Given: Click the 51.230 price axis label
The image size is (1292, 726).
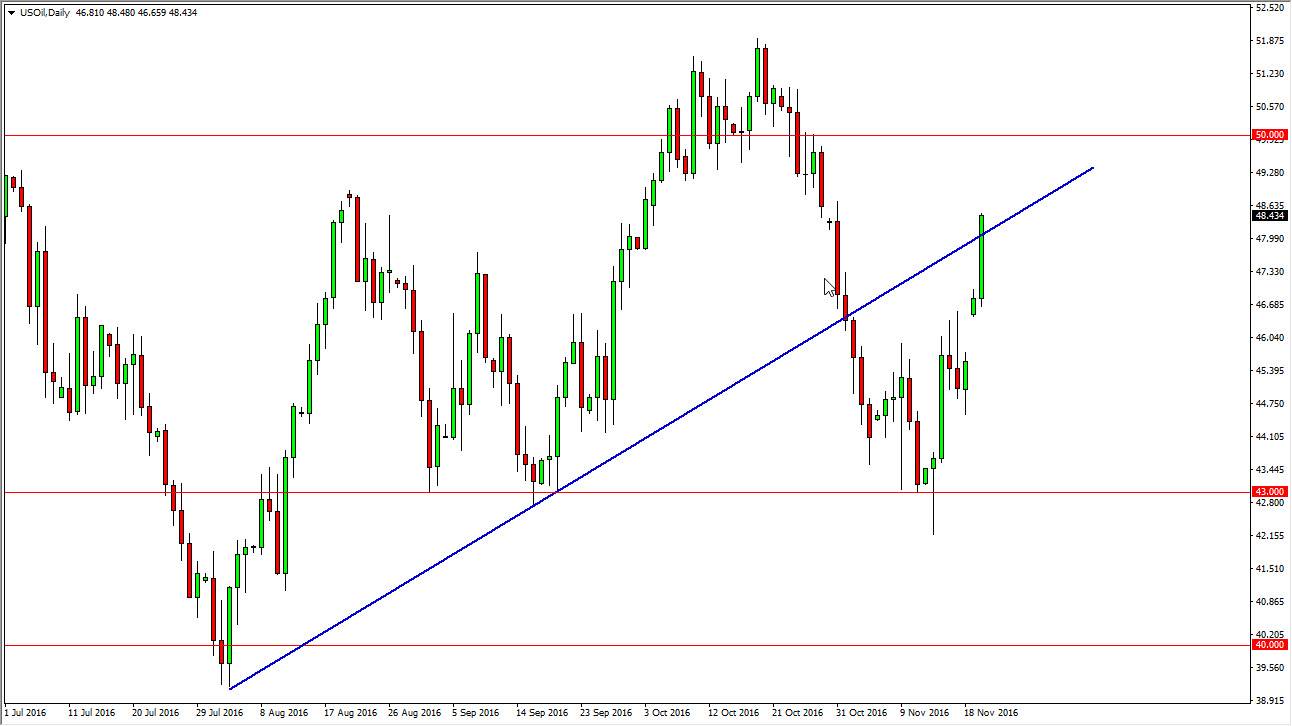Looking at the screenshot, I should click(1270, 74).
